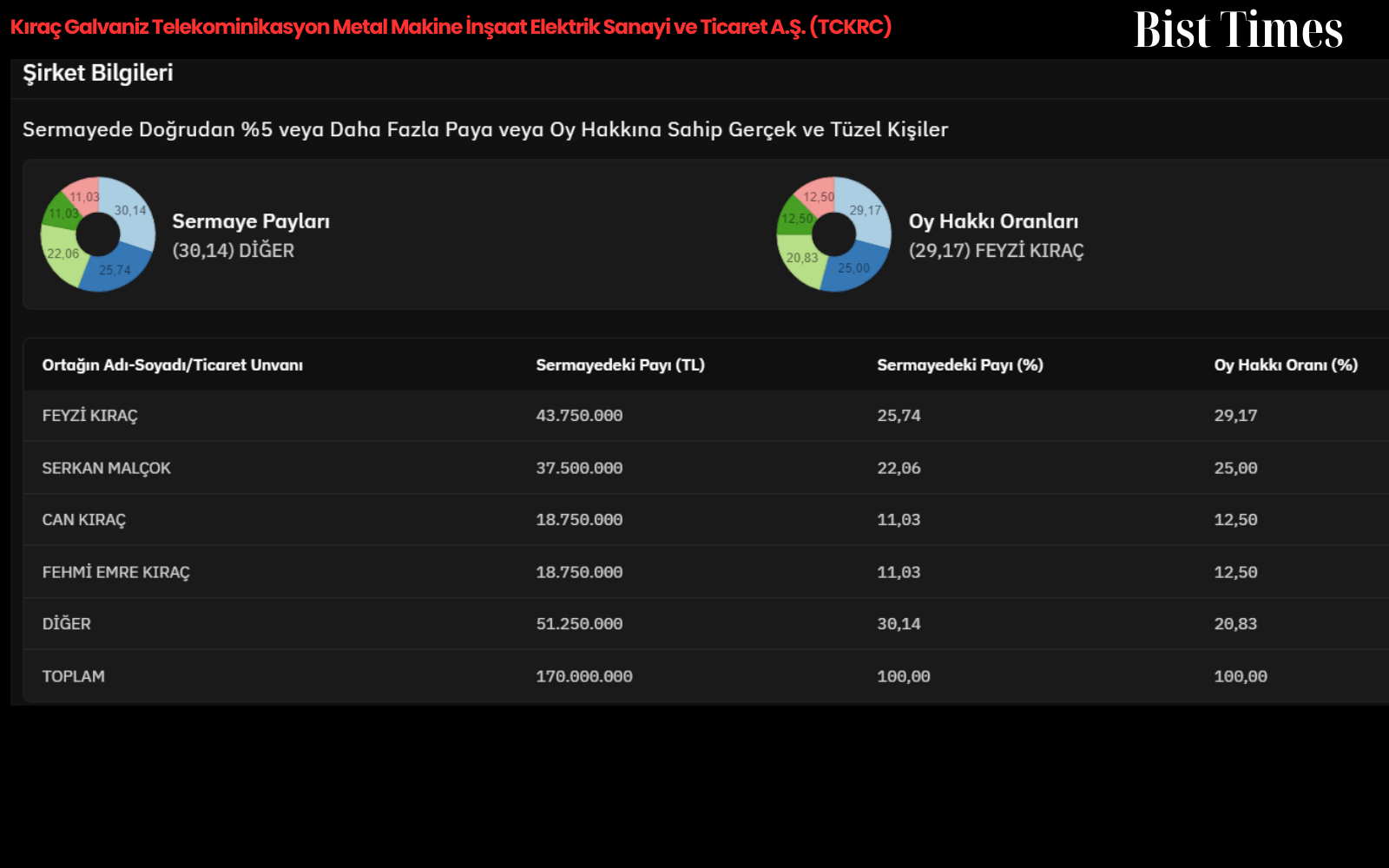Select the TOPLAM row label
This screenshot has width=1389, height=868.
point(74,676)
